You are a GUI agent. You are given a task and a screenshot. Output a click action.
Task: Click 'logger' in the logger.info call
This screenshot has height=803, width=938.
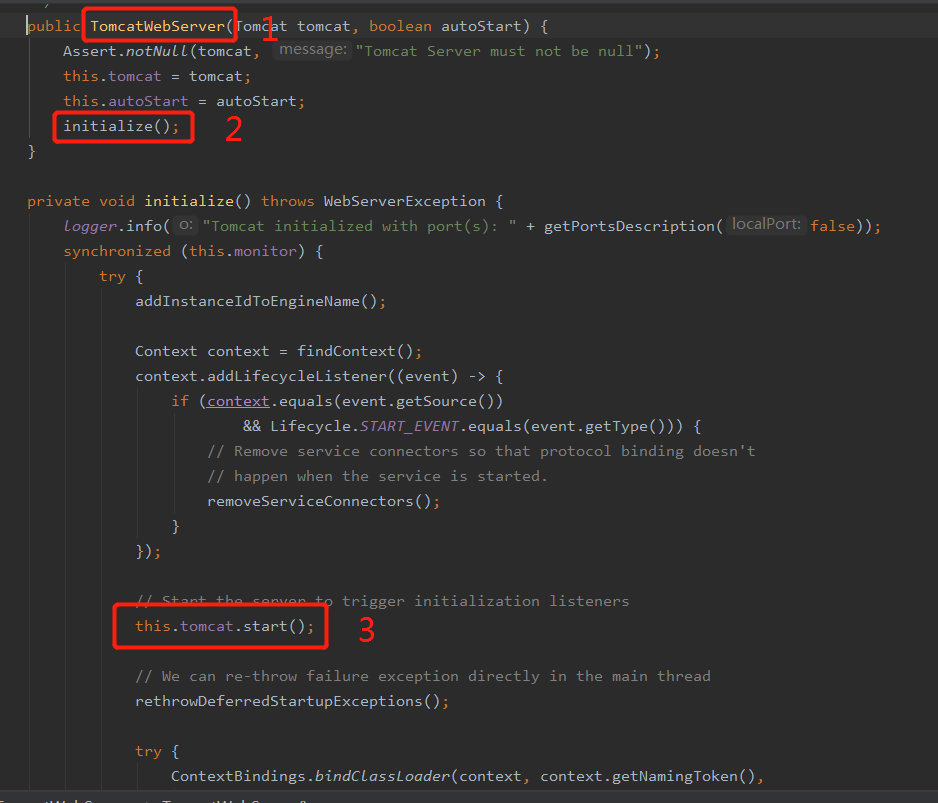pos(90,226)
